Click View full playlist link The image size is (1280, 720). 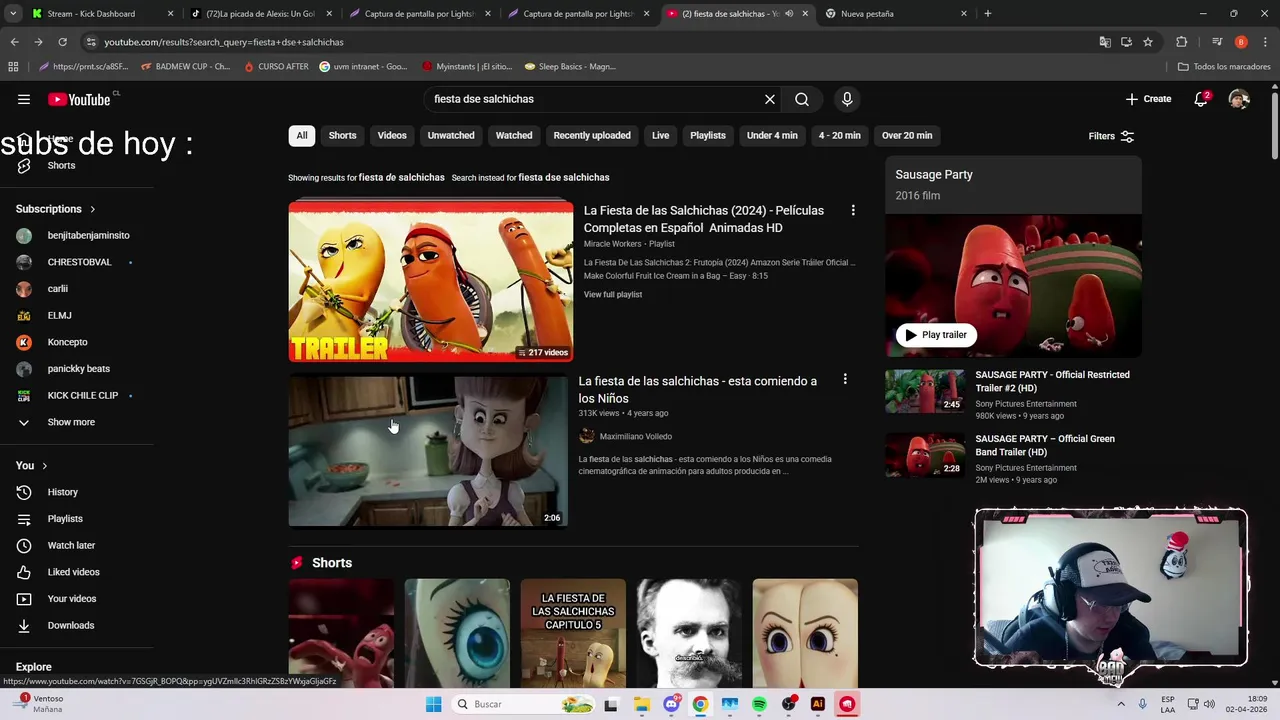613,294
